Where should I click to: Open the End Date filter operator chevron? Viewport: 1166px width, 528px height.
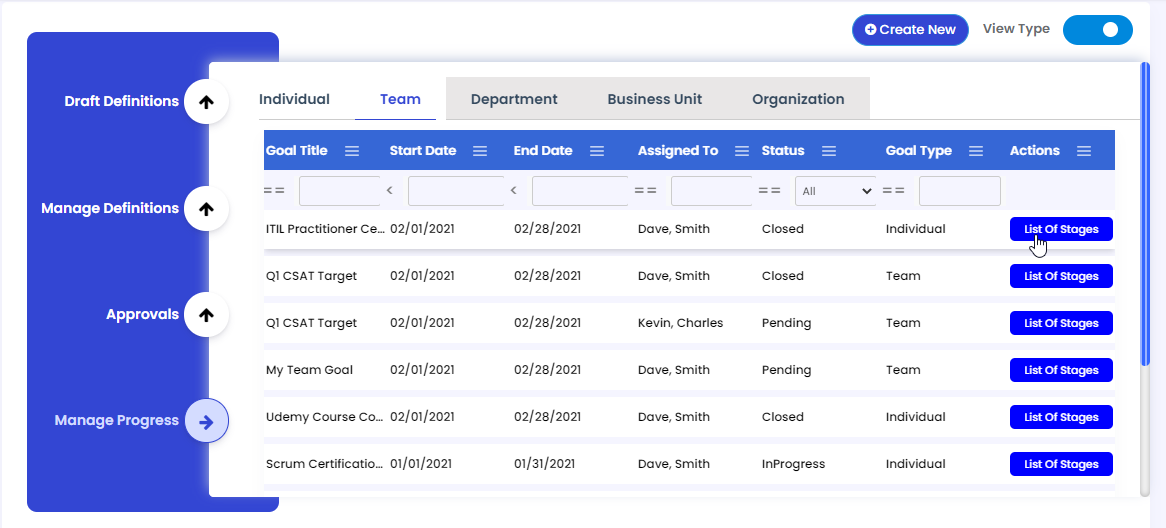coord(514,190)
